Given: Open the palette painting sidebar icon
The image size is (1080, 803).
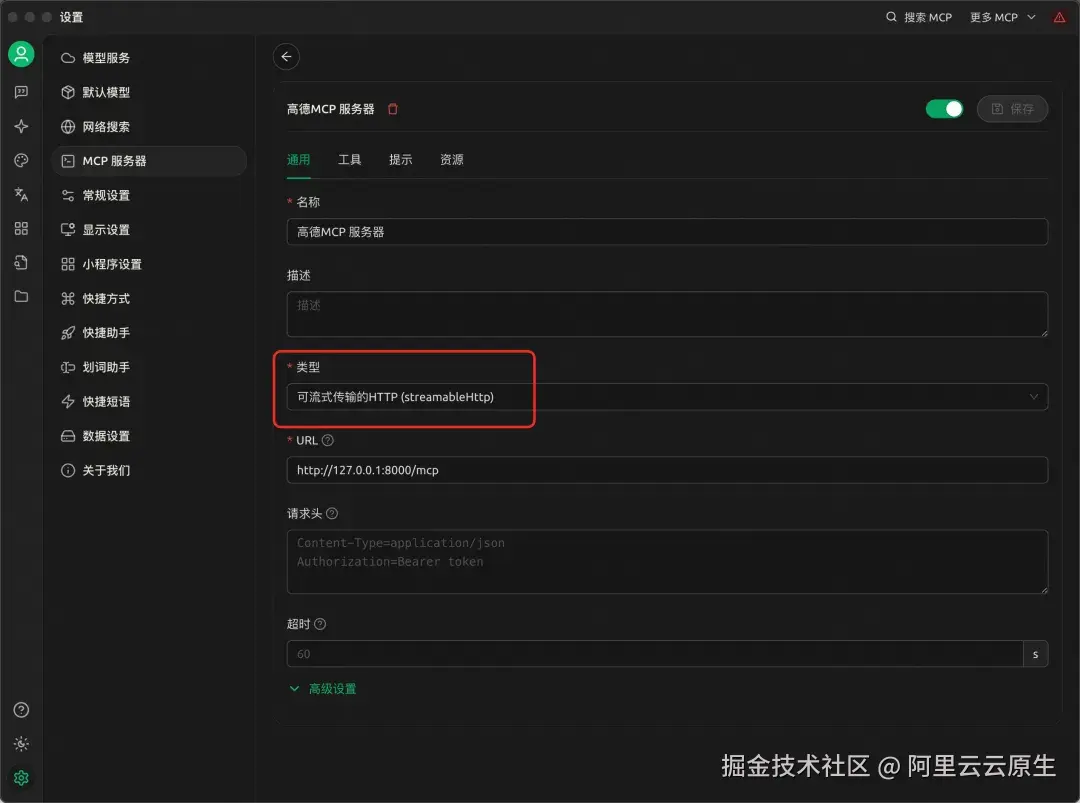Looking at the screenshot, I should point(21,160).
